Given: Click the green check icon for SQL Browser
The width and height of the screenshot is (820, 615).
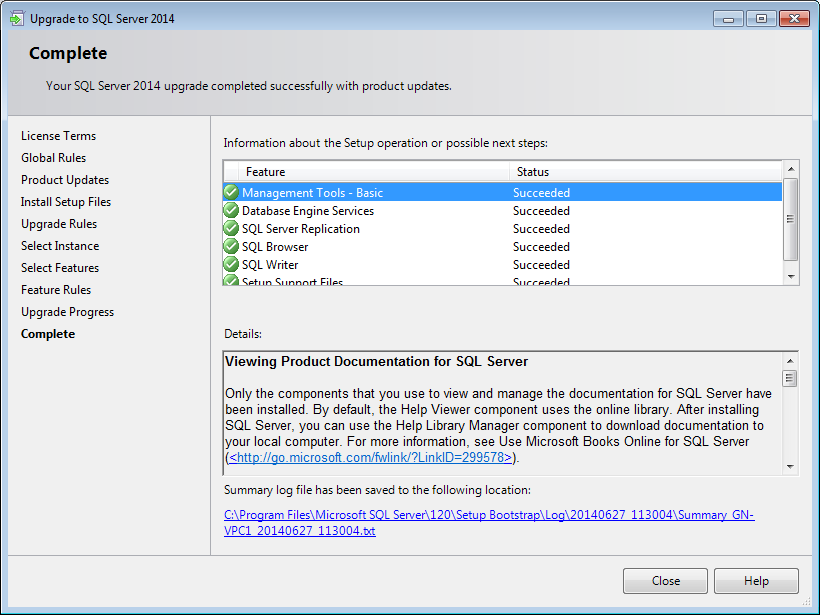Looking at the screenshot, I should (x=231, y=246).
